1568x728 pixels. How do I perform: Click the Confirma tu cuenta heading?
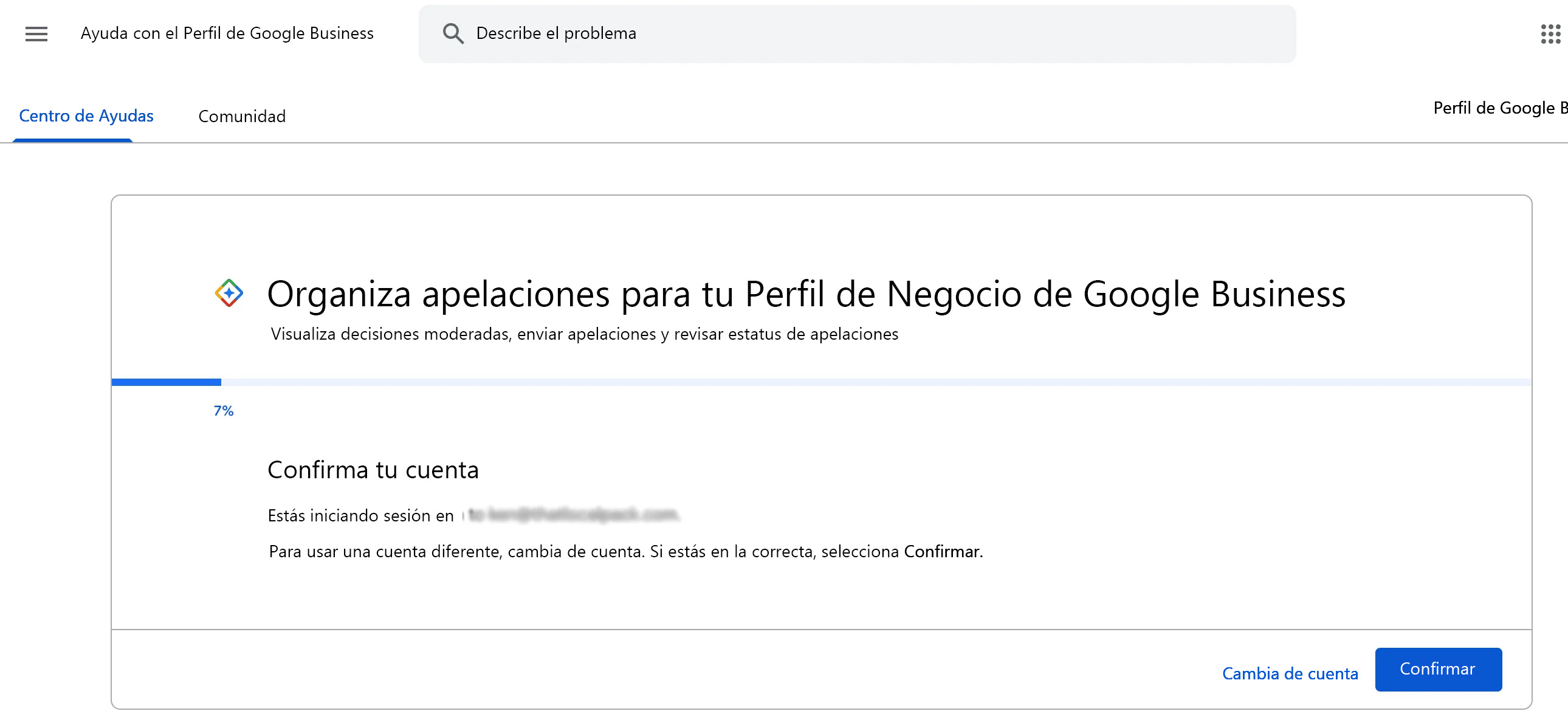click(x=373, y=470)
